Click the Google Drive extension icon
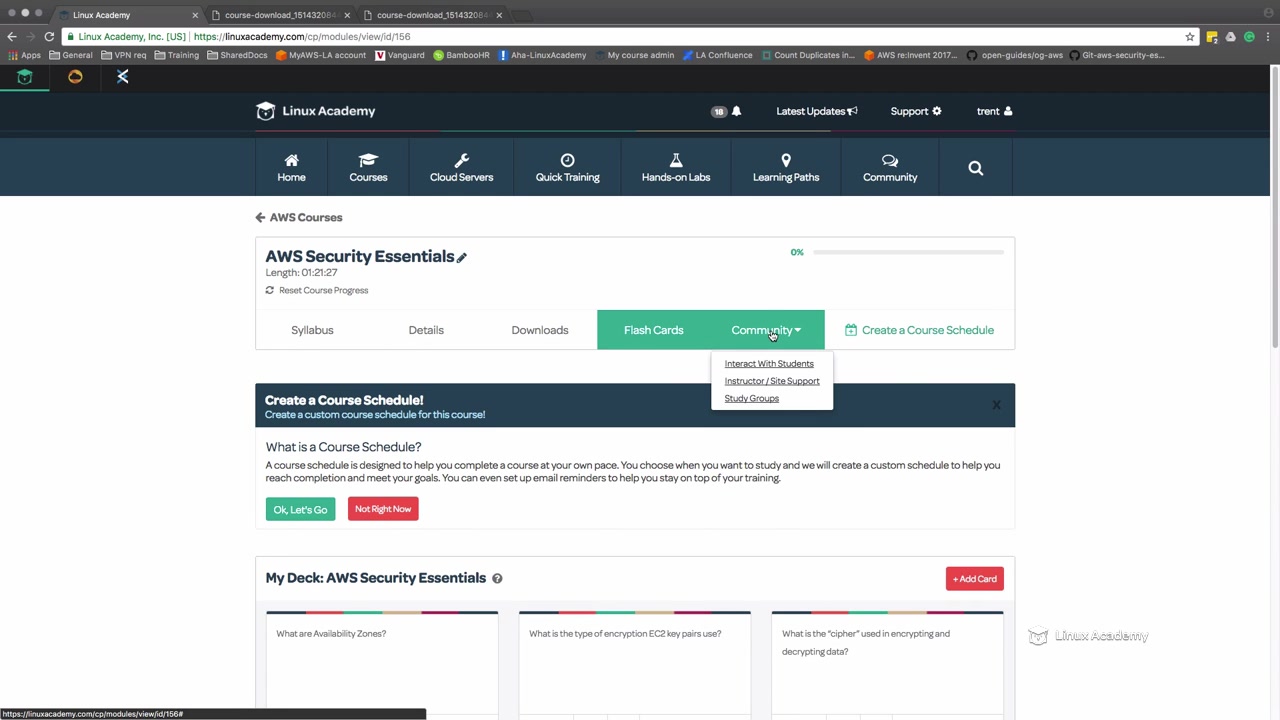This screenshot has width=1280, height=720. point(1231,37)
